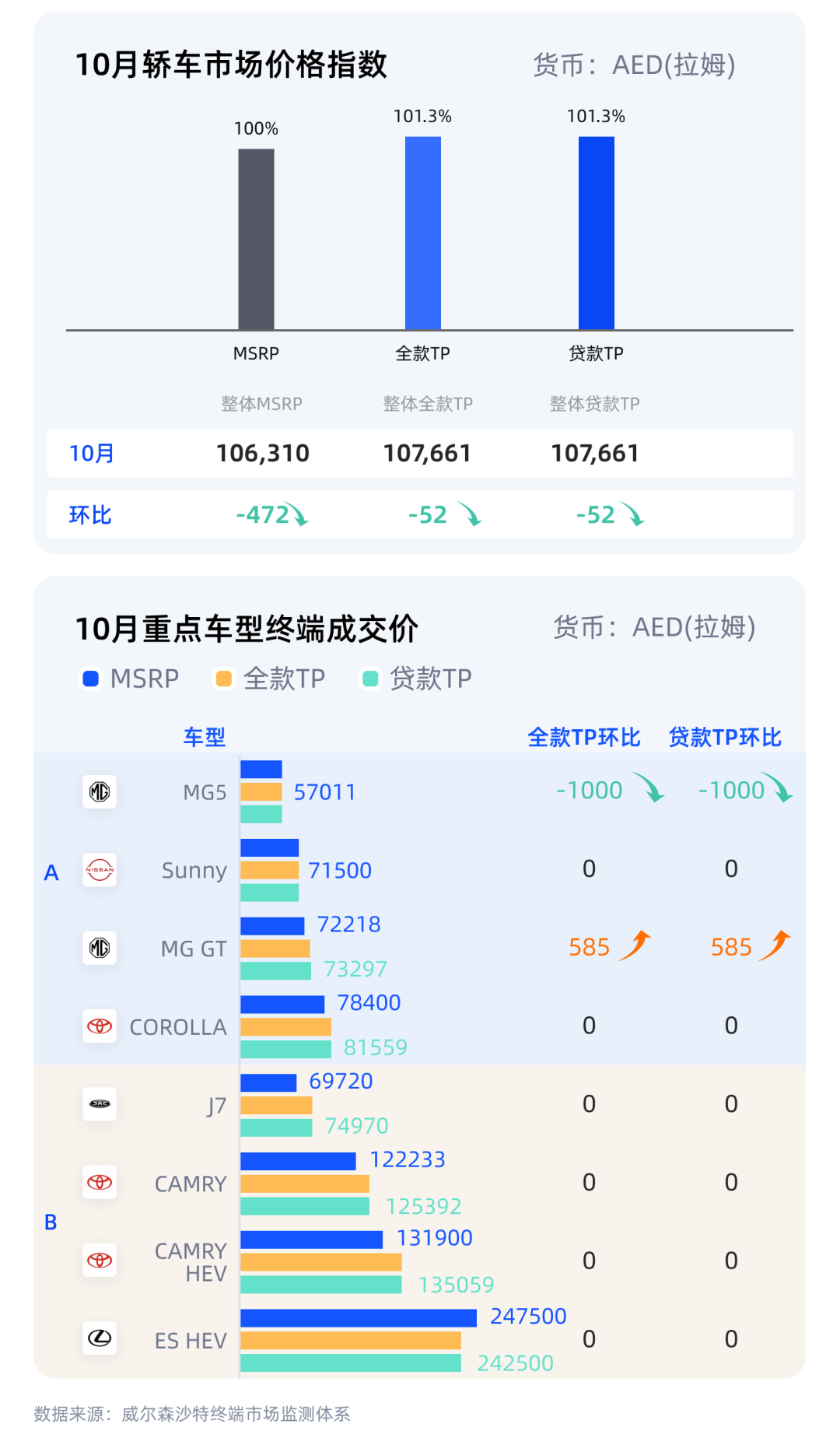Click the CAMRY orange 全款TP bar
This screenshot has width=840, height=1438.
tap(305, 1184)
